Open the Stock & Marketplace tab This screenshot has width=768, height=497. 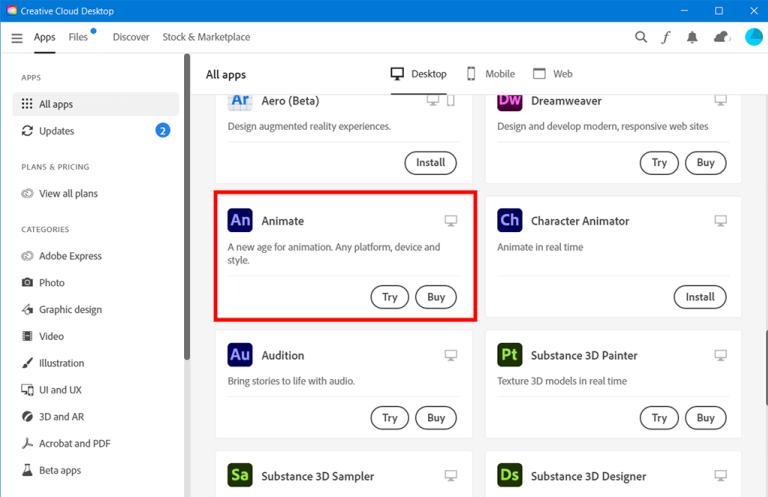pyautogui.click(x=206, y=37)
